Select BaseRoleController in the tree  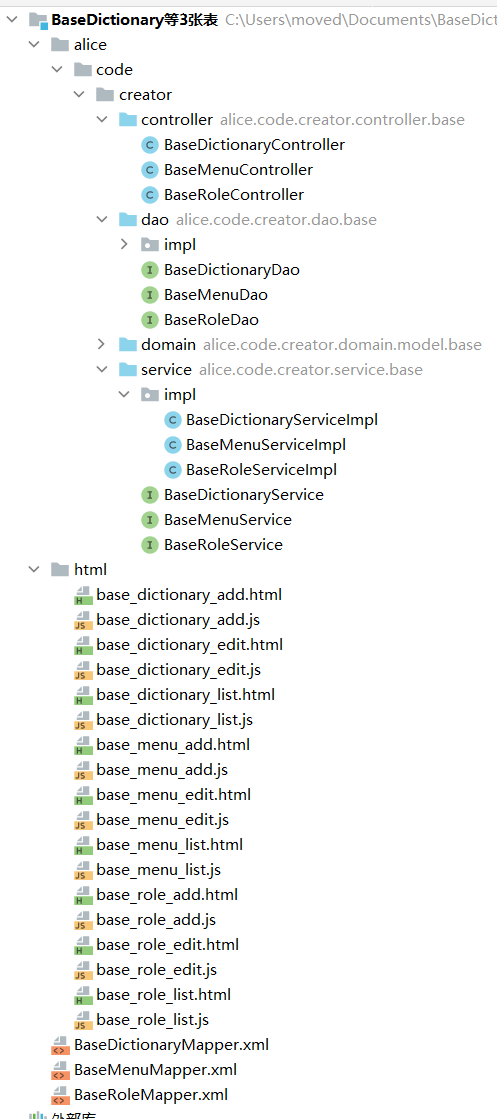coord(234,195)
